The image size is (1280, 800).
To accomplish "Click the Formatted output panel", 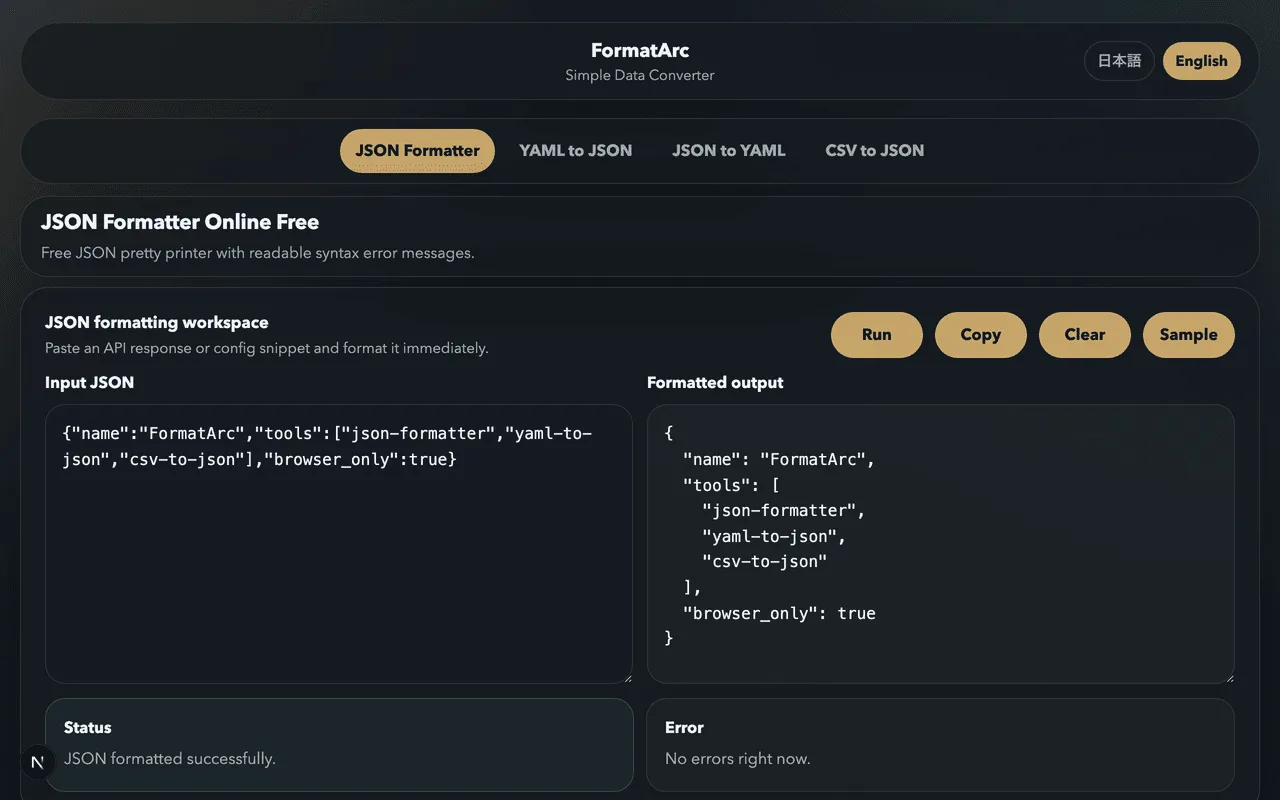I will 941,545.
